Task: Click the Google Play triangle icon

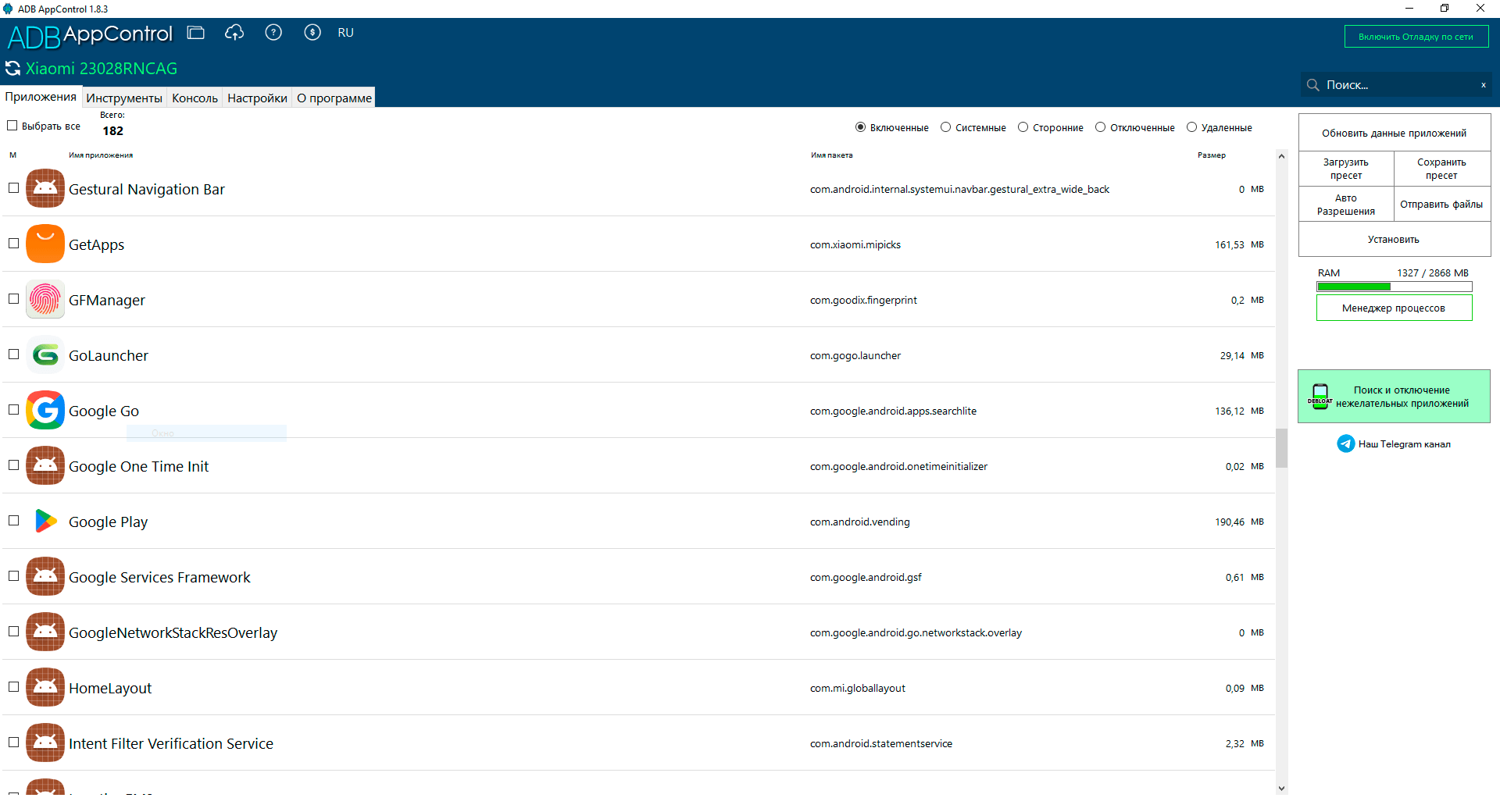Action: (45, 521)
